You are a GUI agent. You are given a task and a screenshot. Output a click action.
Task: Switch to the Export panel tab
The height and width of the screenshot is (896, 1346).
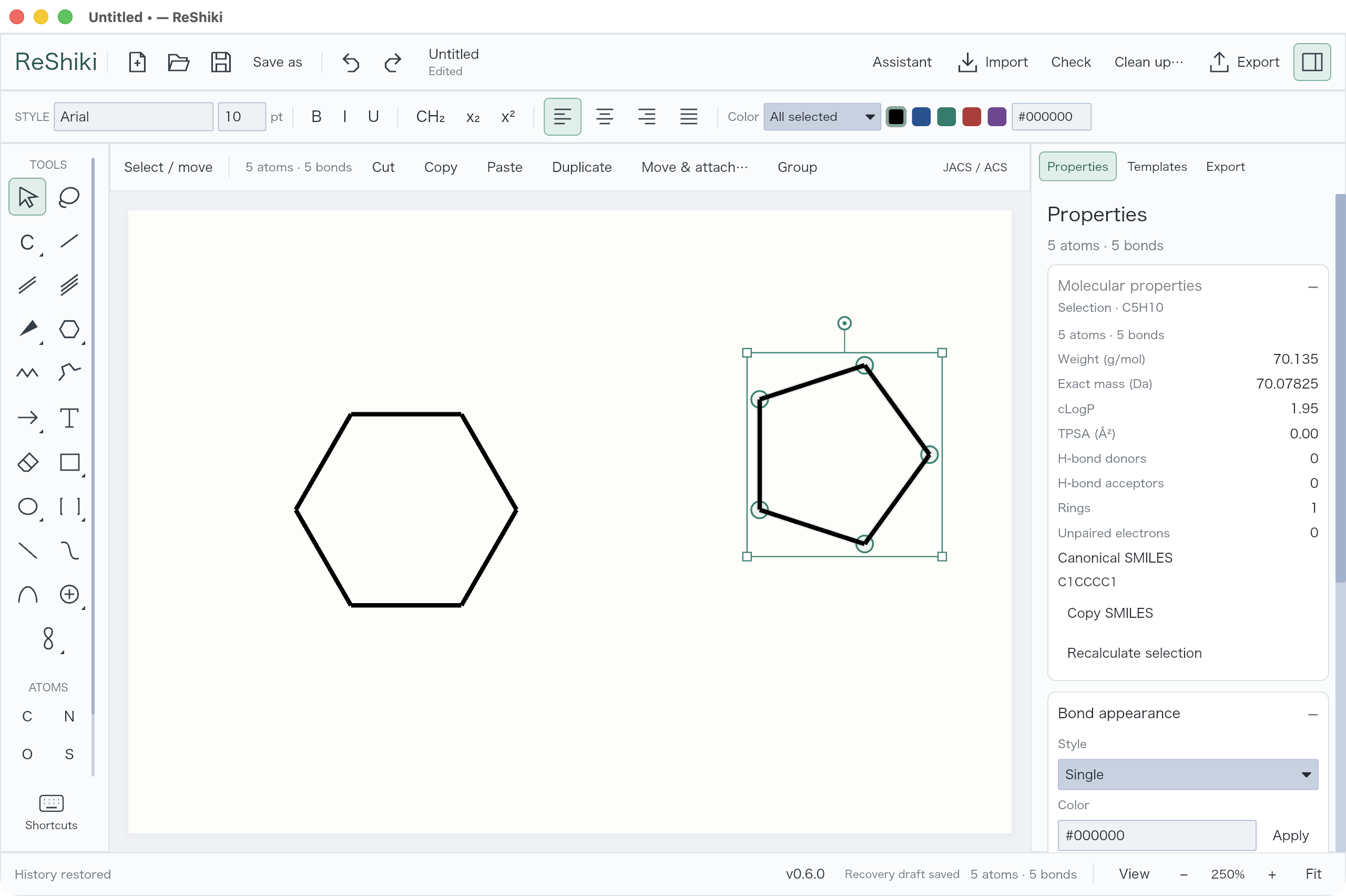coord(1225,166)
